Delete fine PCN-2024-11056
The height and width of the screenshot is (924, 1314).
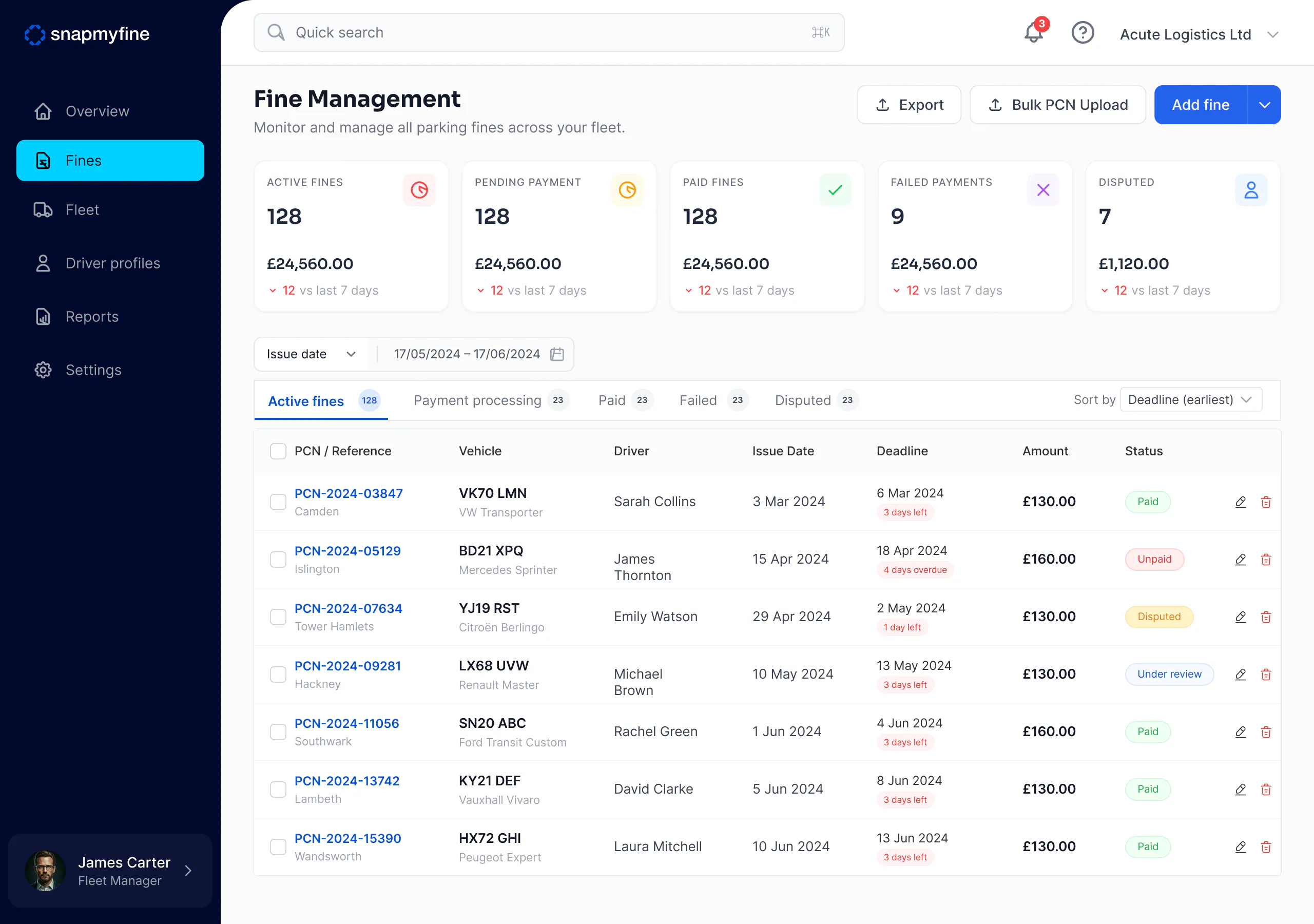coord(1266,732)
